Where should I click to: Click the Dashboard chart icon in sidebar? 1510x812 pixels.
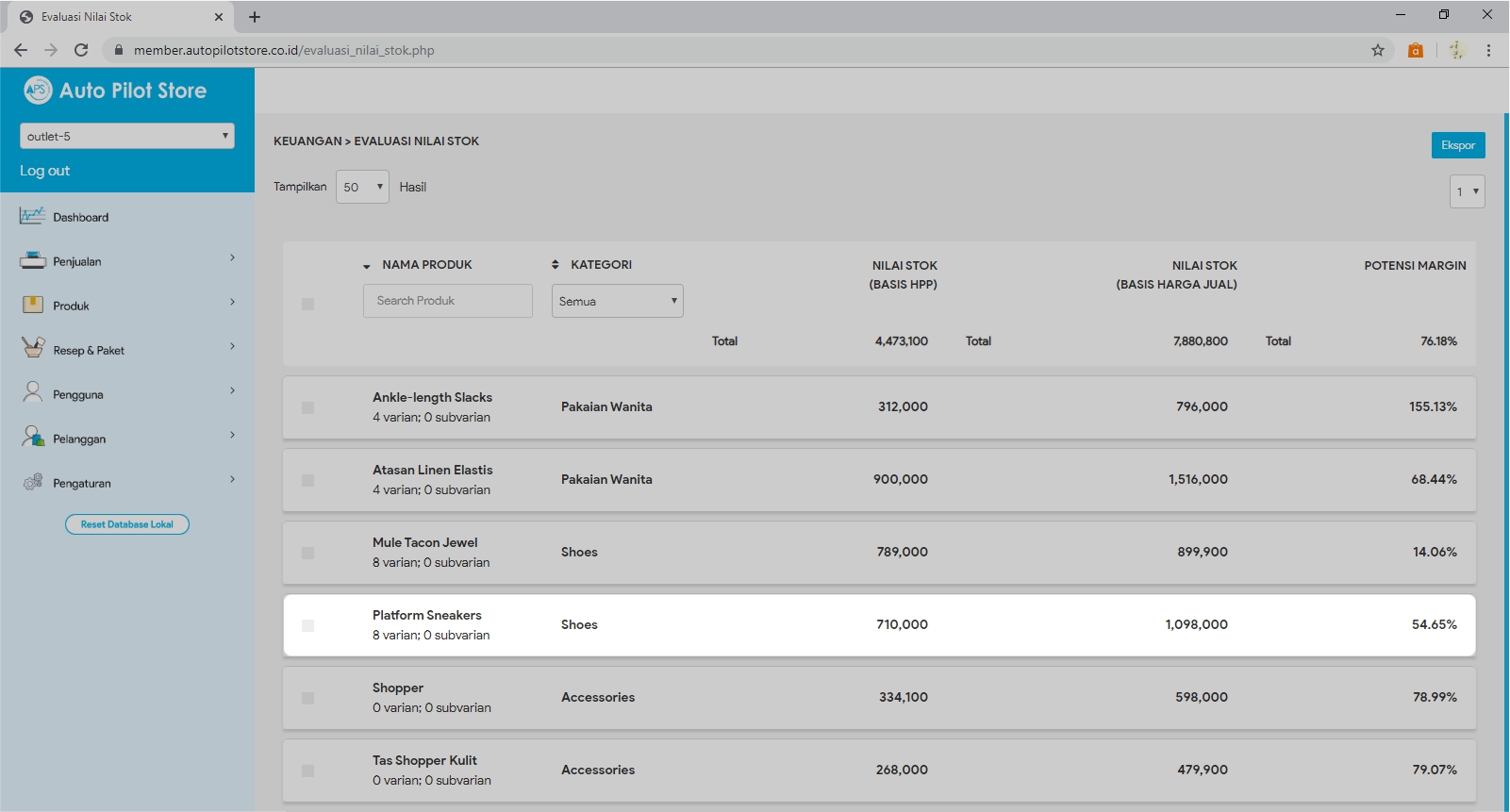pos(32,216)
